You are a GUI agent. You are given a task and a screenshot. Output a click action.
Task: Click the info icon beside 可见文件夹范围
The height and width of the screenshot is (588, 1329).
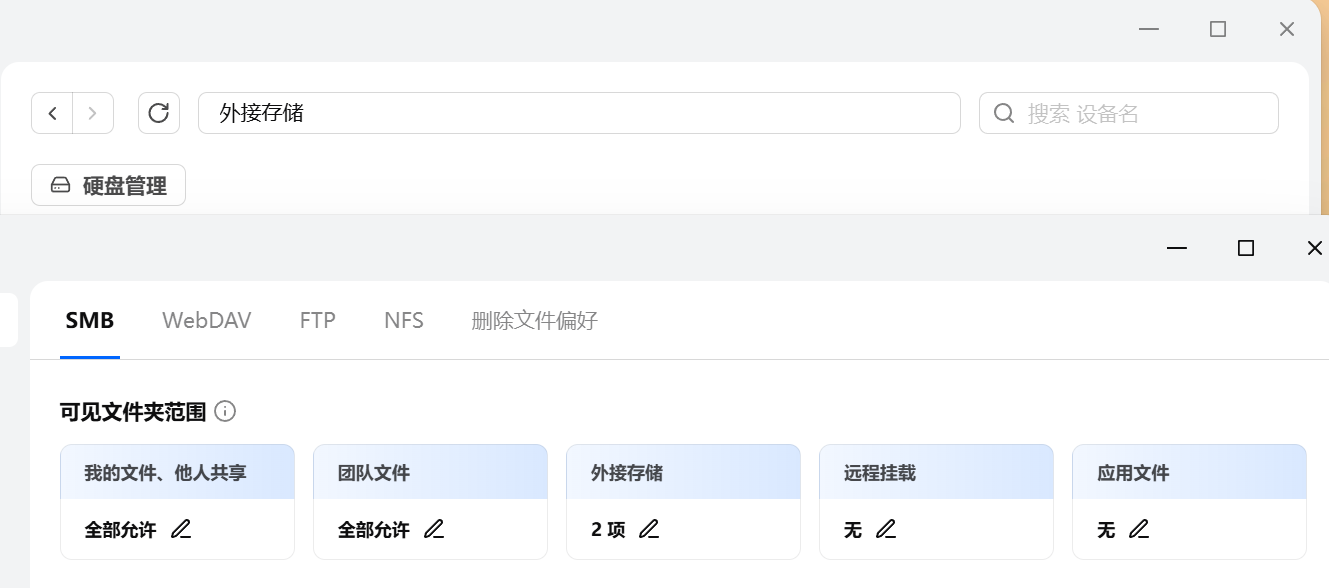click(226, 411)
